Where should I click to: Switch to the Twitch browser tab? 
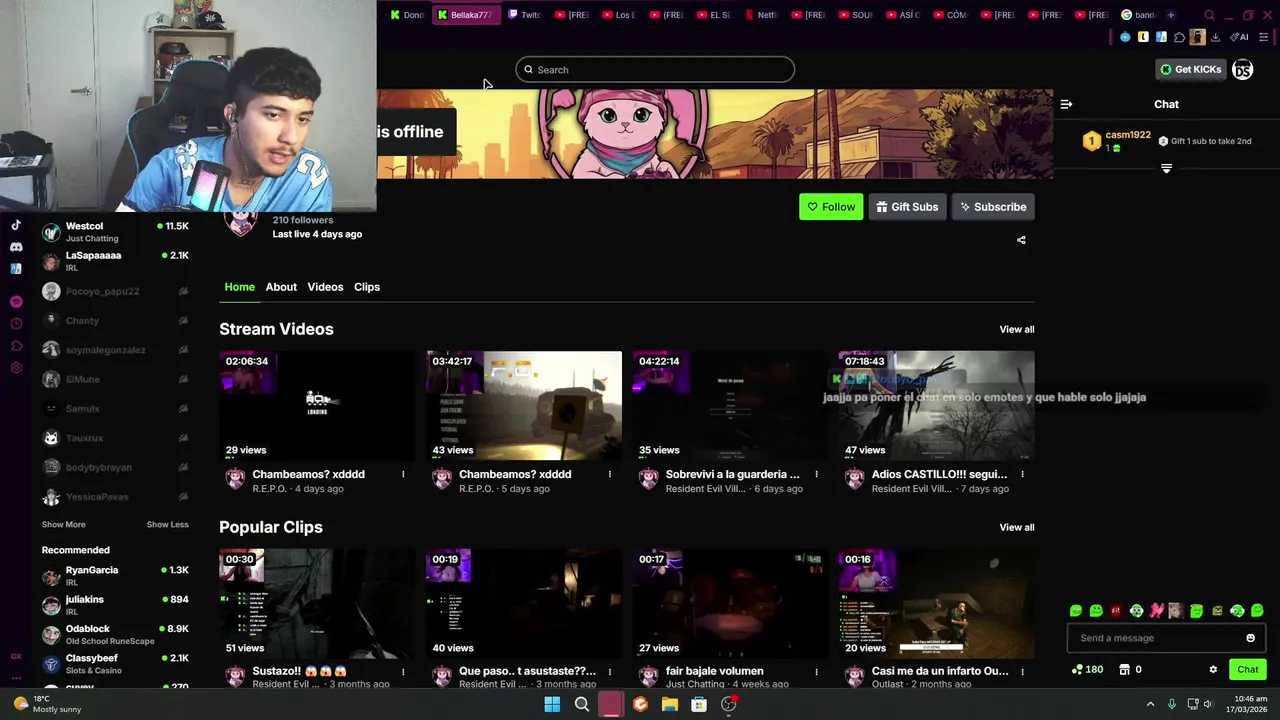point(526,15)
